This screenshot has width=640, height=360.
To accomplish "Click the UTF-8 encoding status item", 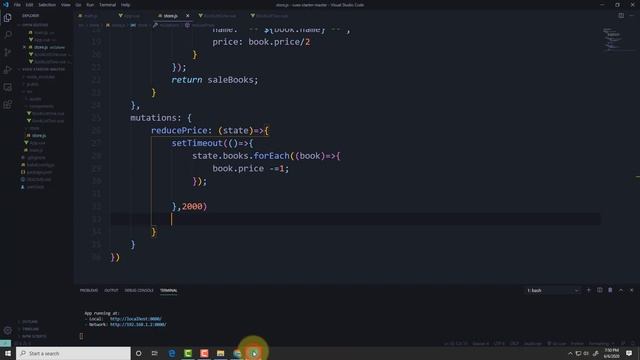I will (499, 343).
